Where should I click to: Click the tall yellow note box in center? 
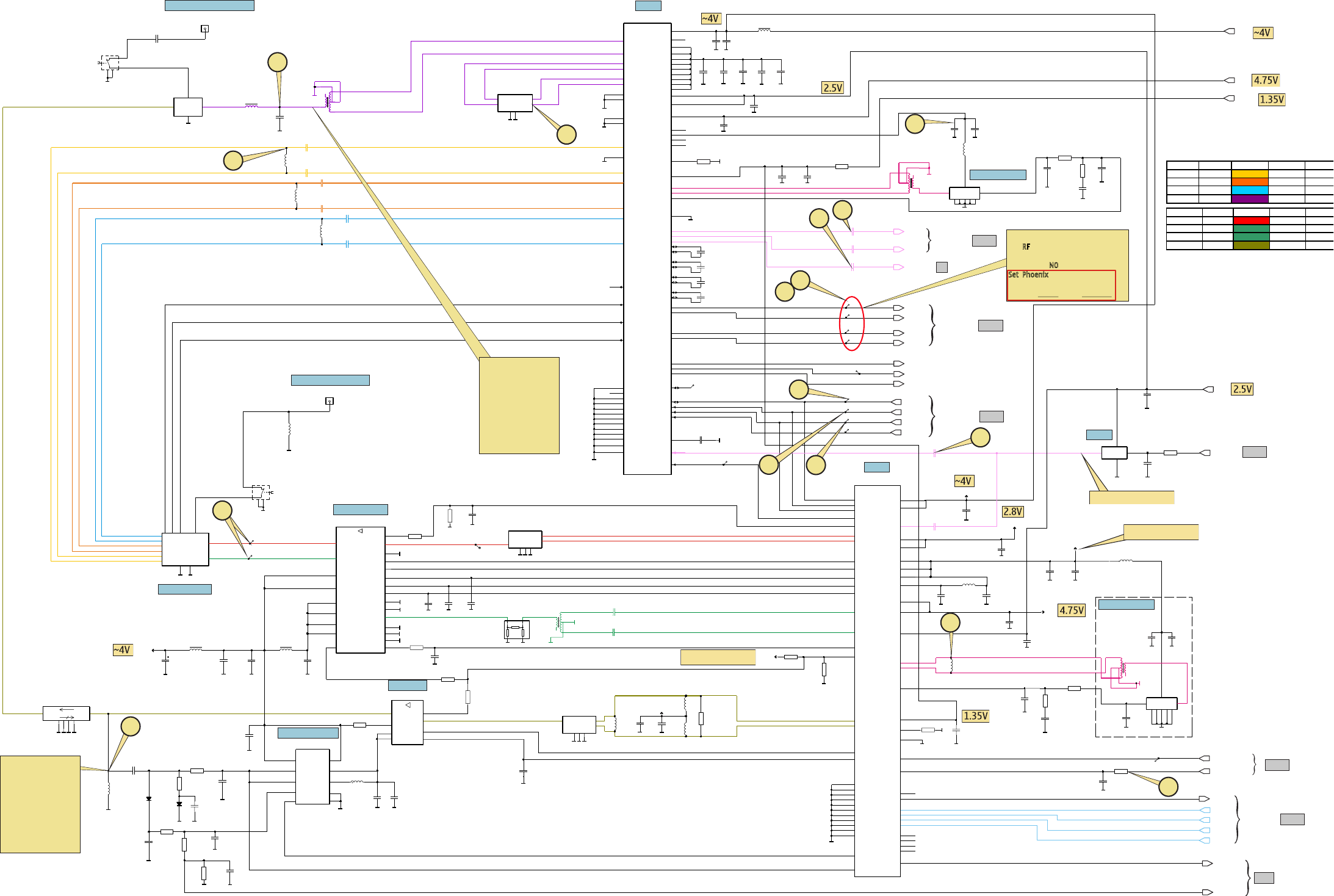(x=519, y=405)
